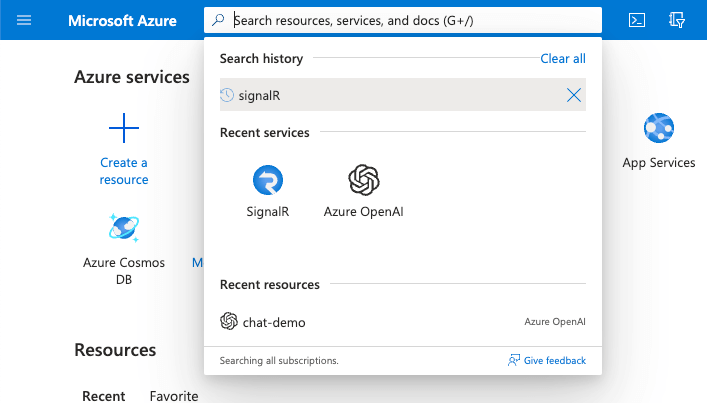Image resolution: width=707 pixels, height=403 pixels.
Task: Open the Azure OpenAI recent service icon
Action: [x=363, y=180]
